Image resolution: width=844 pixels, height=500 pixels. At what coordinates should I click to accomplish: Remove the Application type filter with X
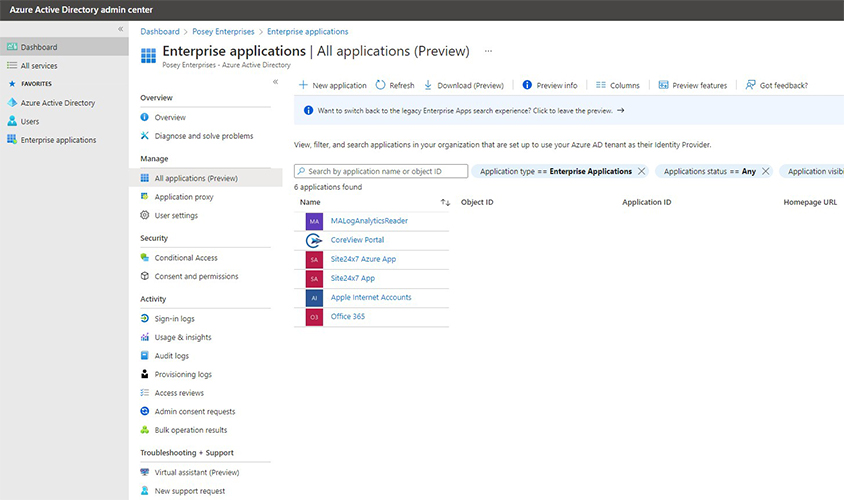pyautogui.click(x=641, y=171)
